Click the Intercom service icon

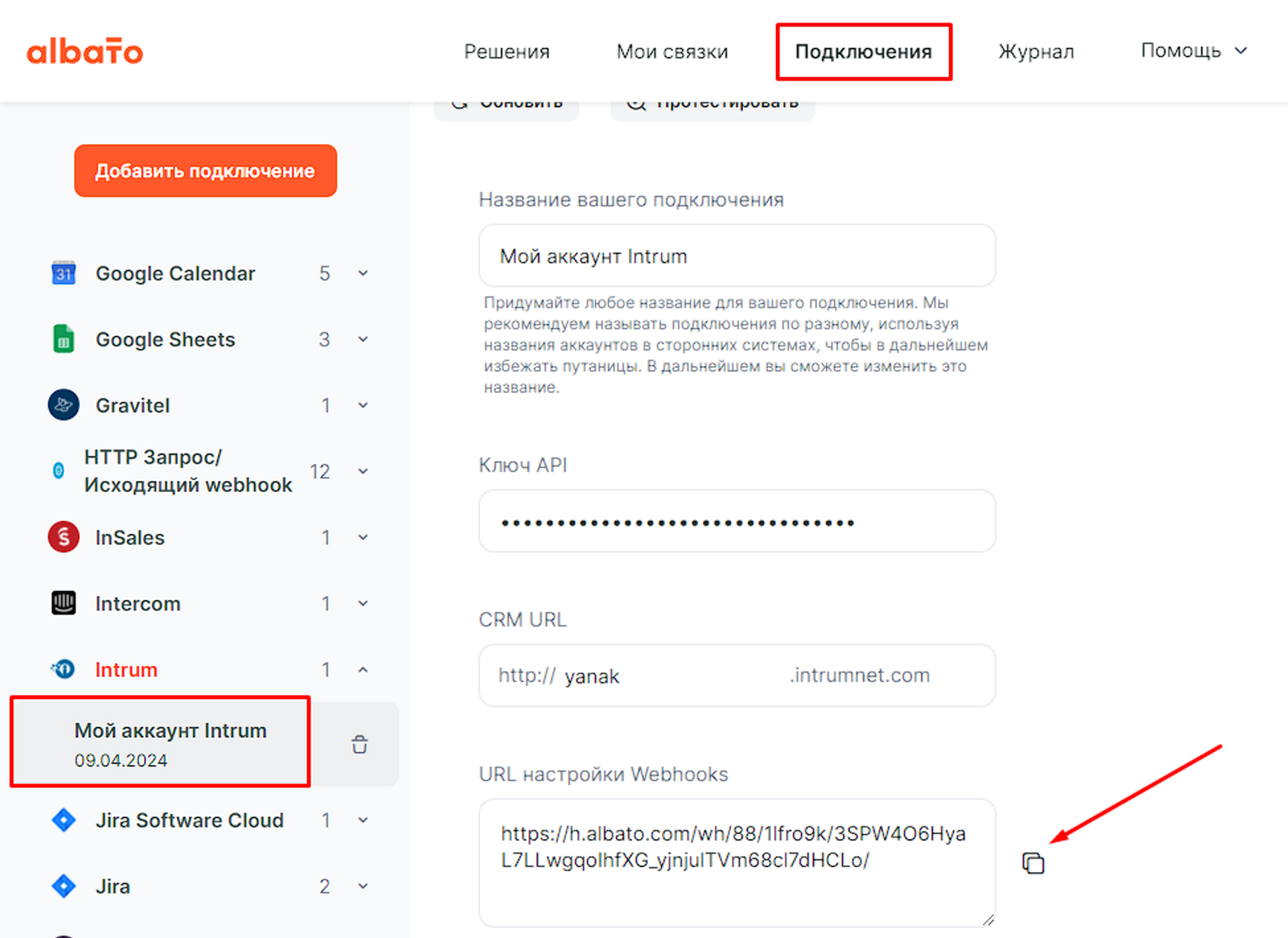[64, 603]
